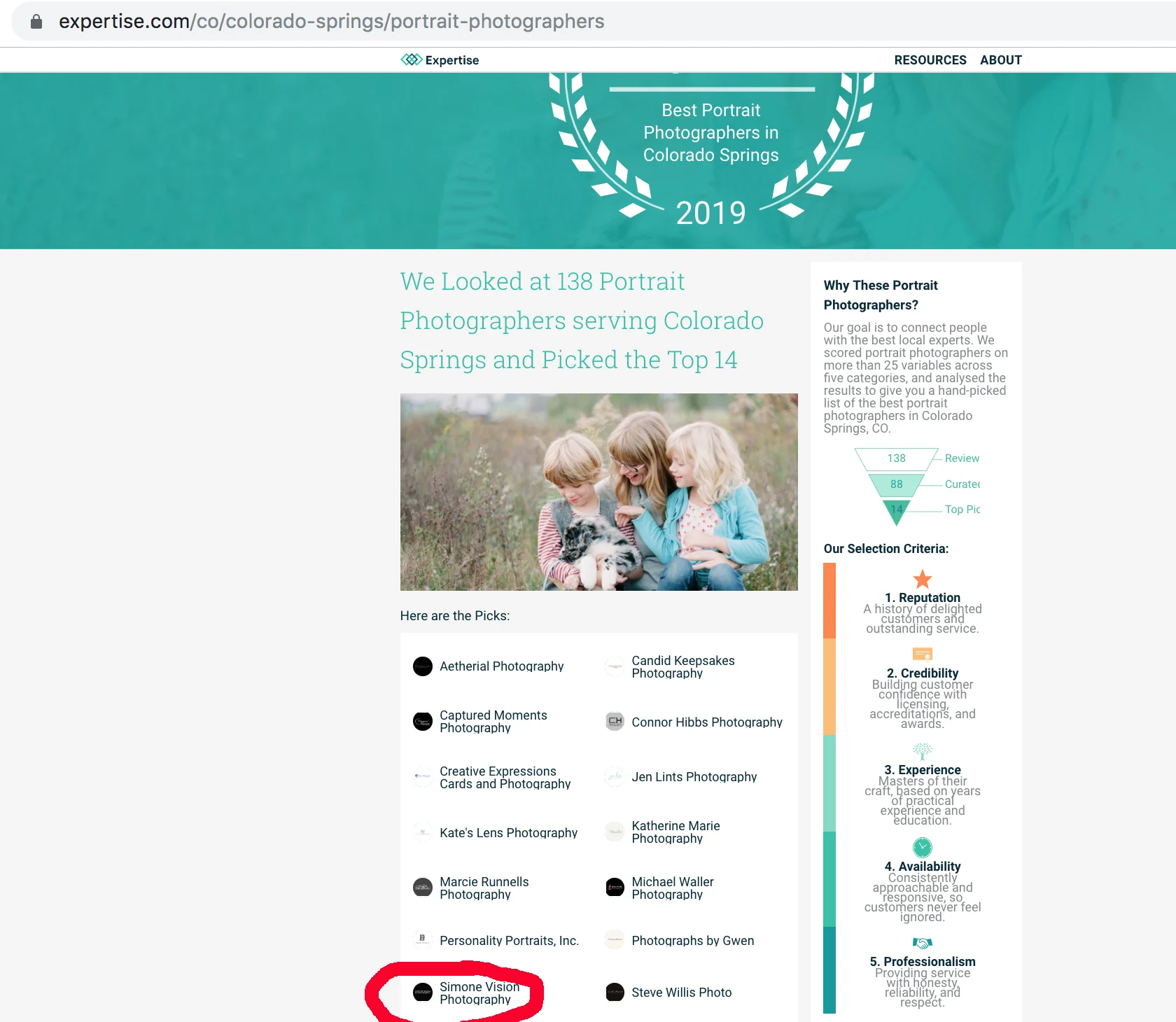The height and width of the screenshot is (1022, 1176).
Task: Click the 14 Top Picks funnel segment
Action: 897,511
